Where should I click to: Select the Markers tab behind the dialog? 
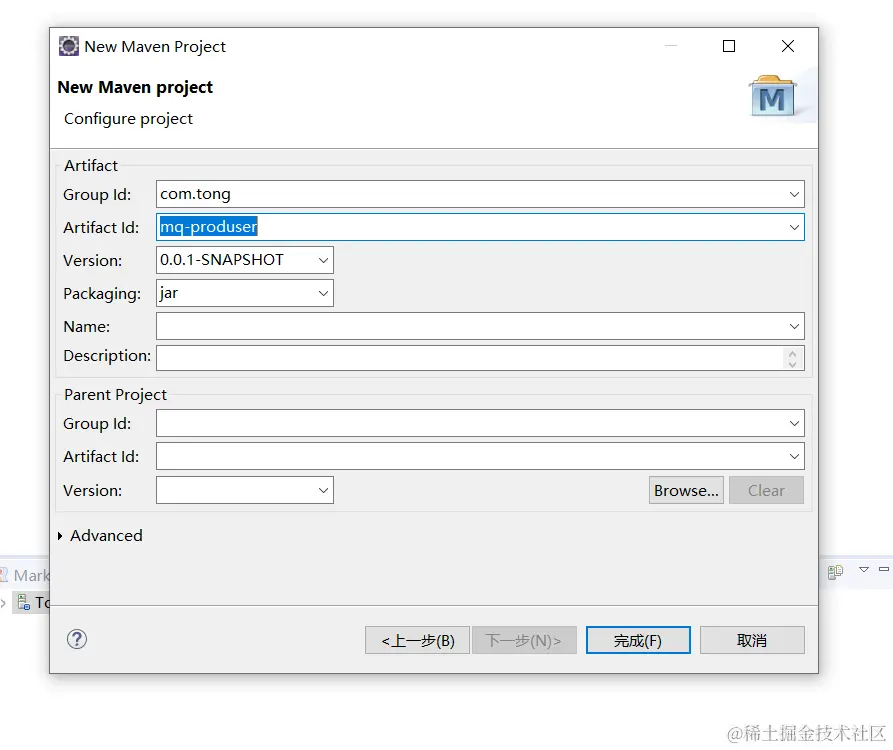coord(25,575)
